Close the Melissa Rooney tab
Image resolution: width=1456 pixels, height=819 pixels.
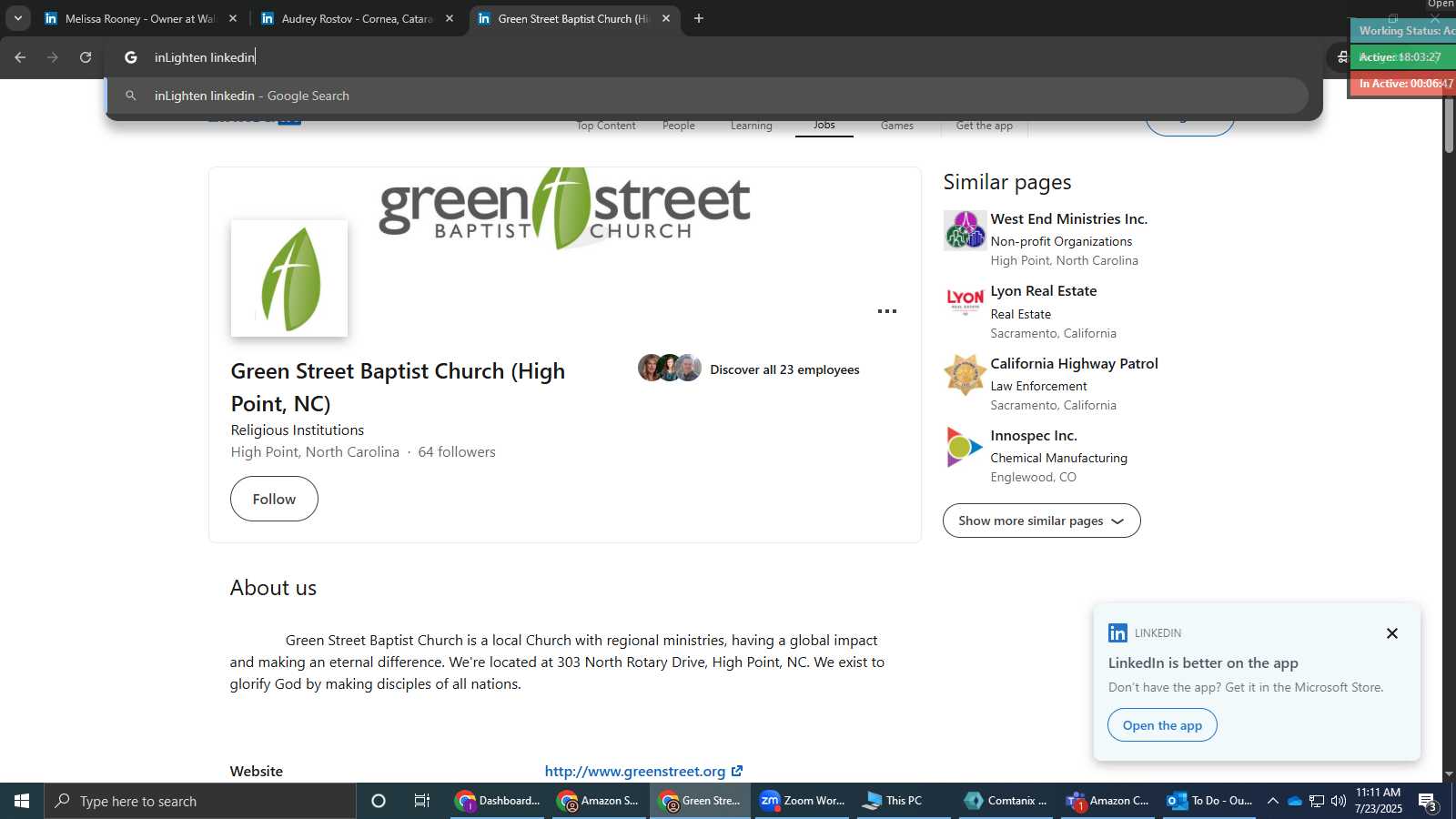tap(233, 18)
